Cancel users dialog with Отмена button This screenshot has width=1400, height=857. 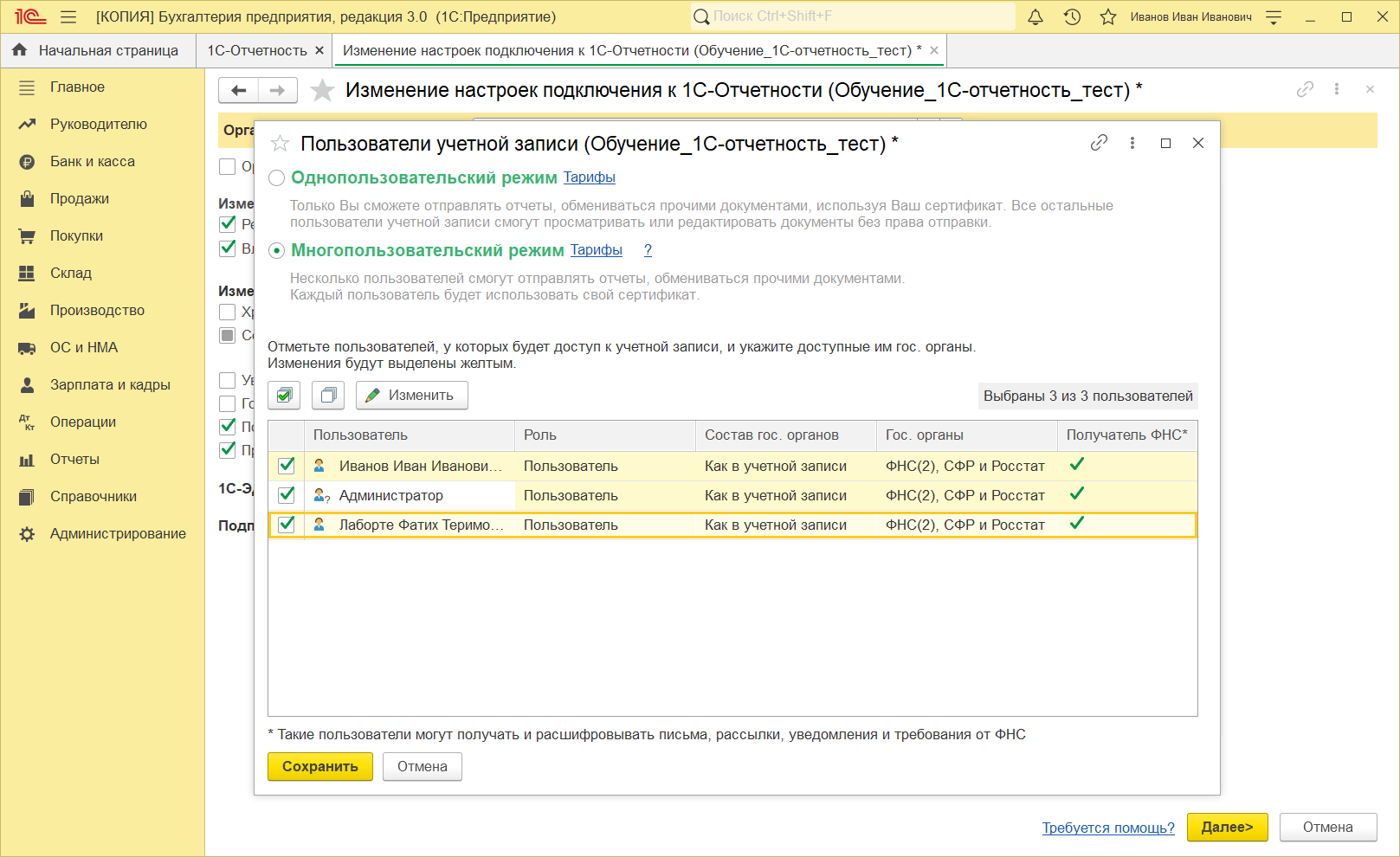pos(423,766)
